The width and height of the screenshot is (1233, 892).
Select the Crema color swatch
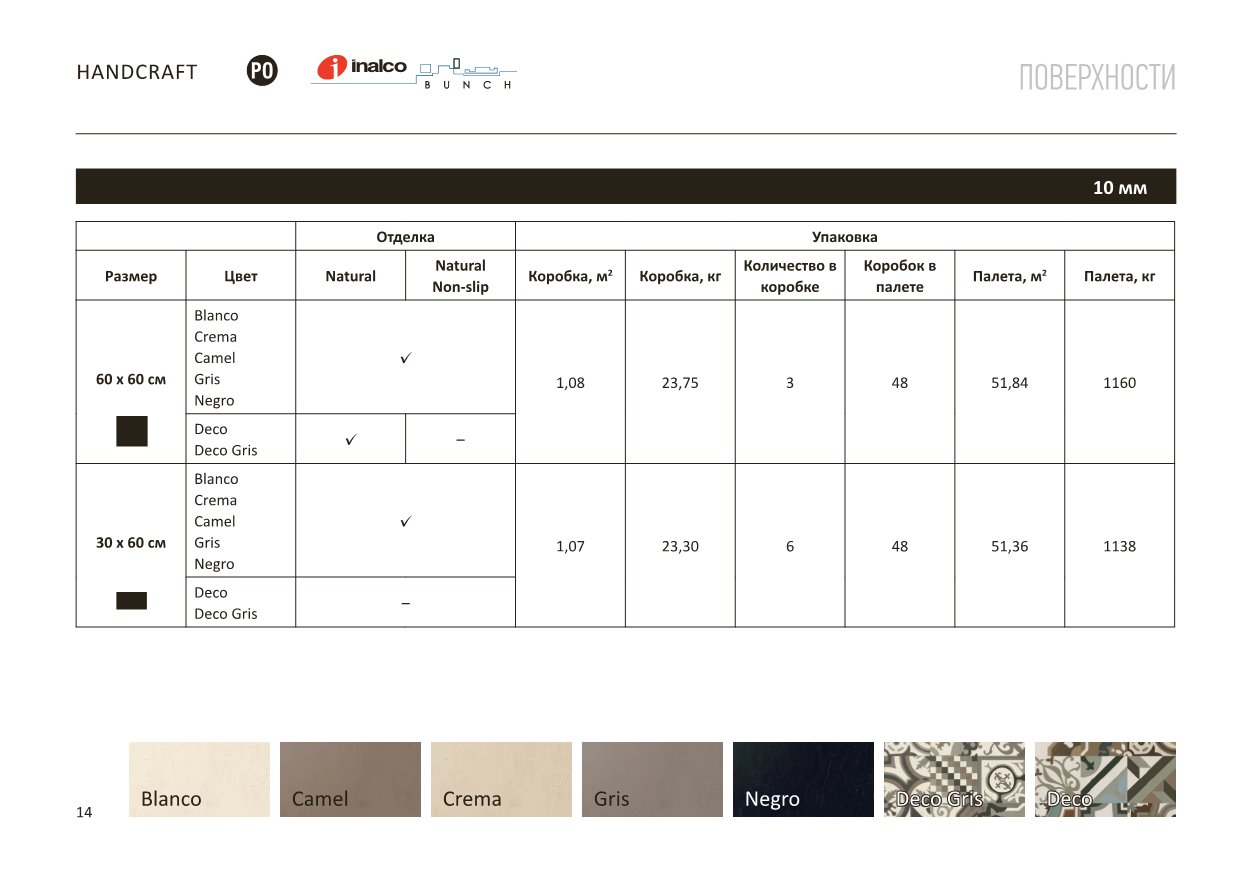pos(501,779)
